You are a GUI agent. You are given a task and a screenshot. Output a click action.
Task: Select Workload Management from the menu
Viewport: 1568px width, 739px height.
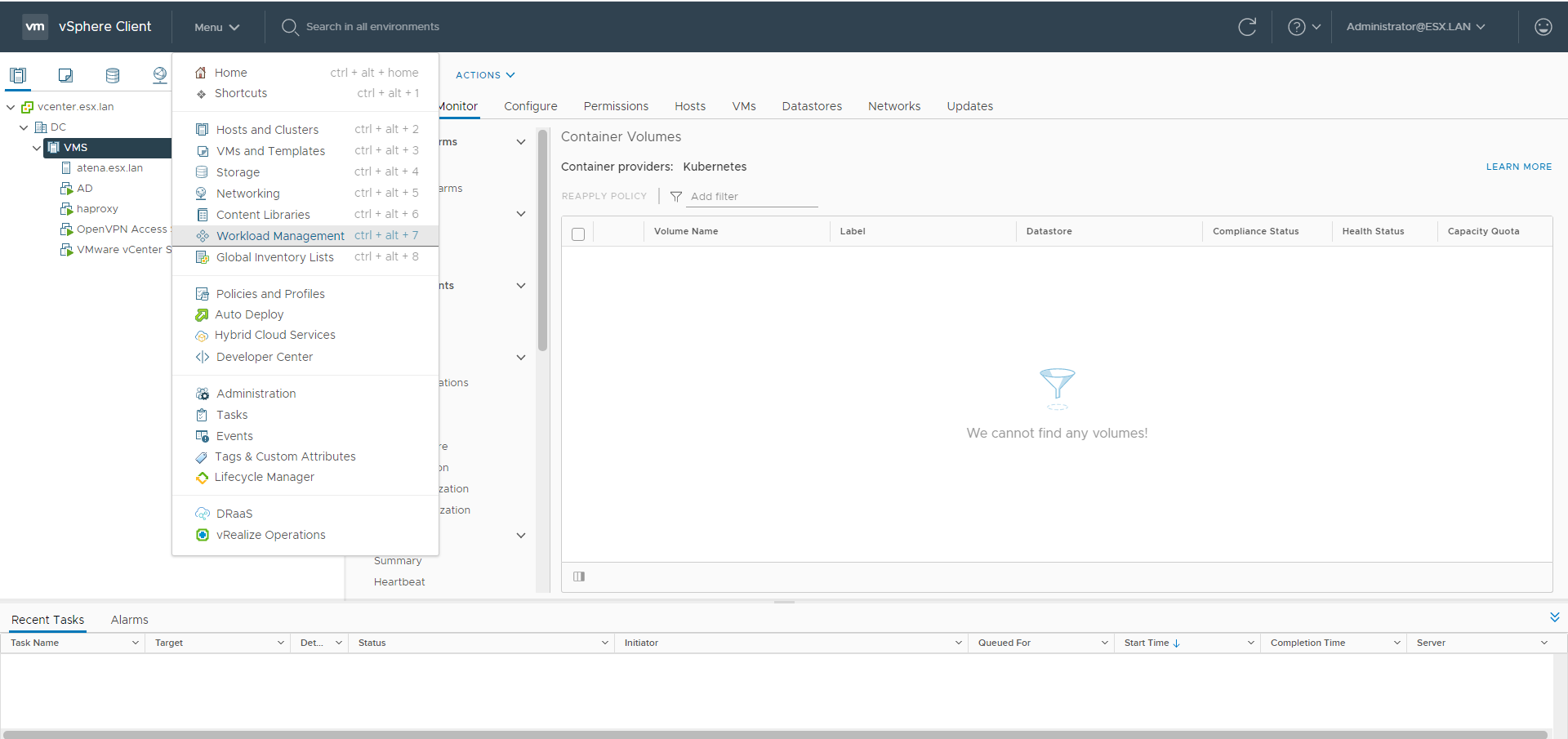[x=280, y=236]
